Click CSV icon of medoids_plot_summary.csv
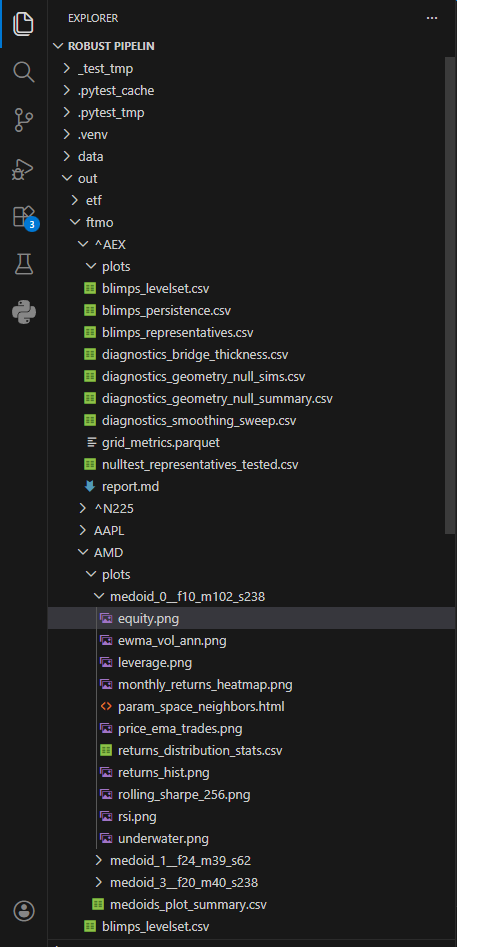Image resolution: width=504 pixels, height=947 pixels. tap(98, 905)
